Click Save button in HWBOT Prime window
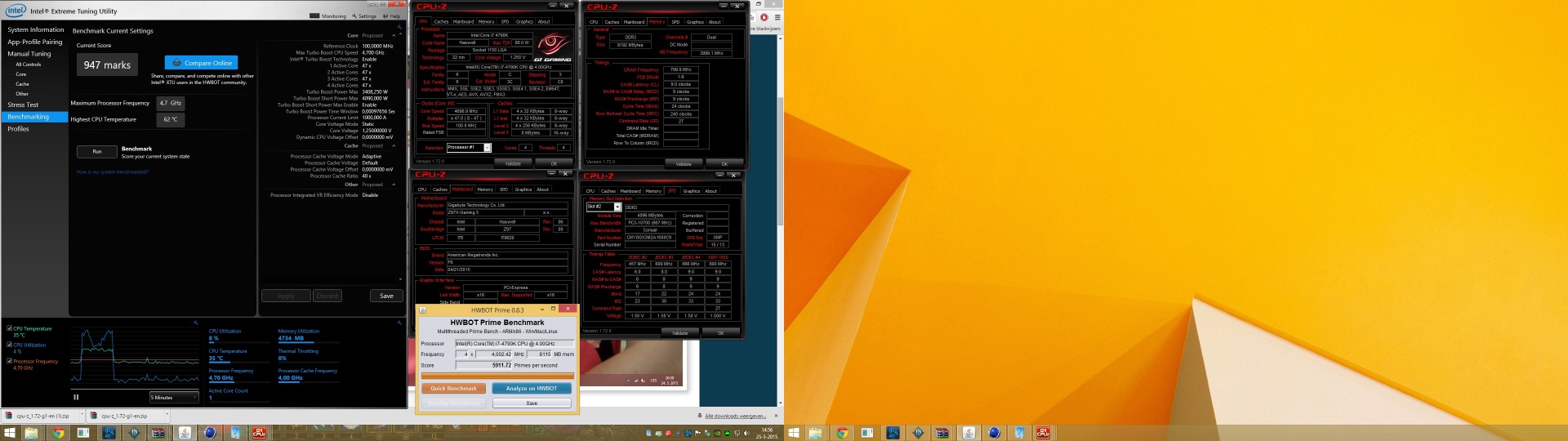 532,403
